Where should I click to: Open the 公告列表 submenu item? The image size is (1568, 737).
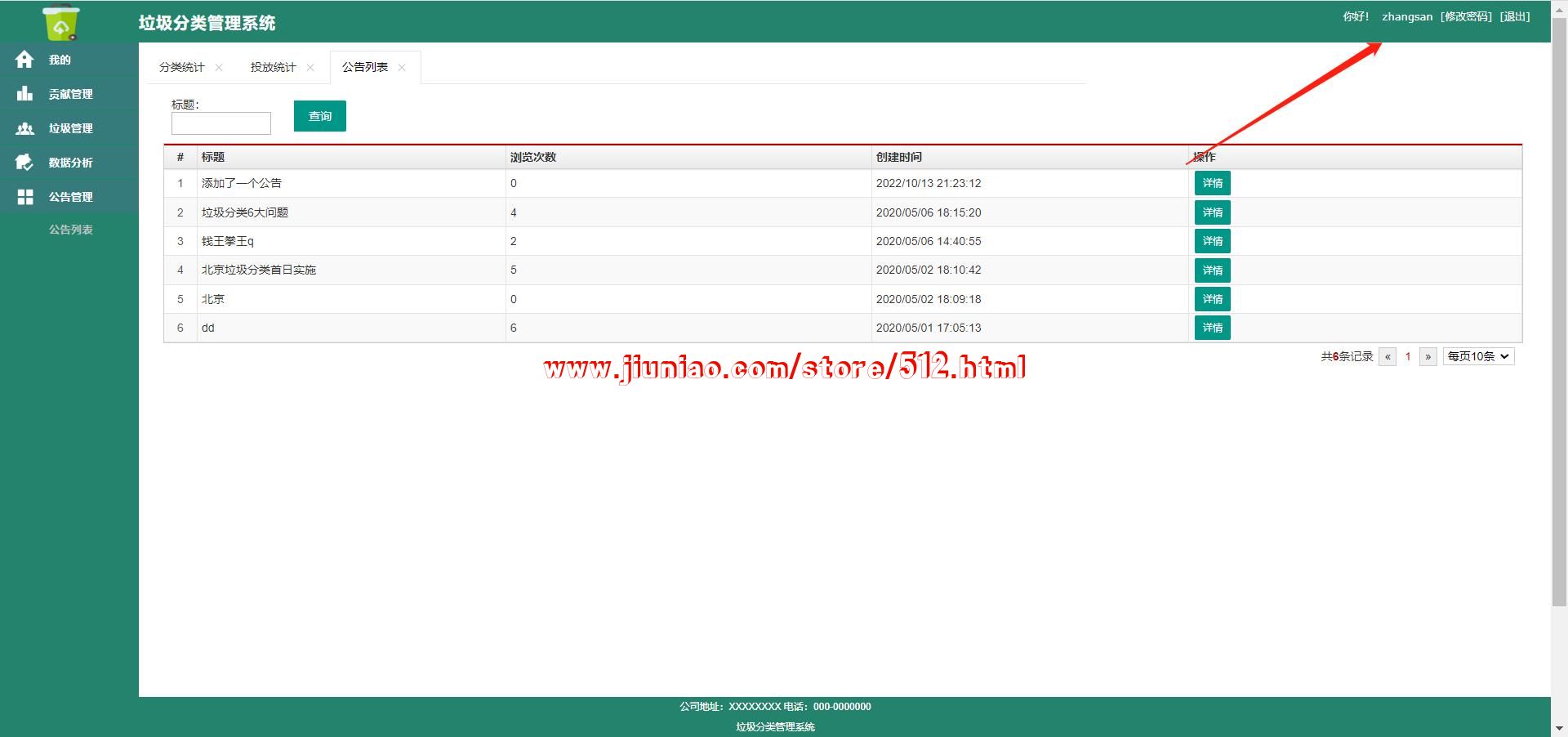click(x=70, y=230)
